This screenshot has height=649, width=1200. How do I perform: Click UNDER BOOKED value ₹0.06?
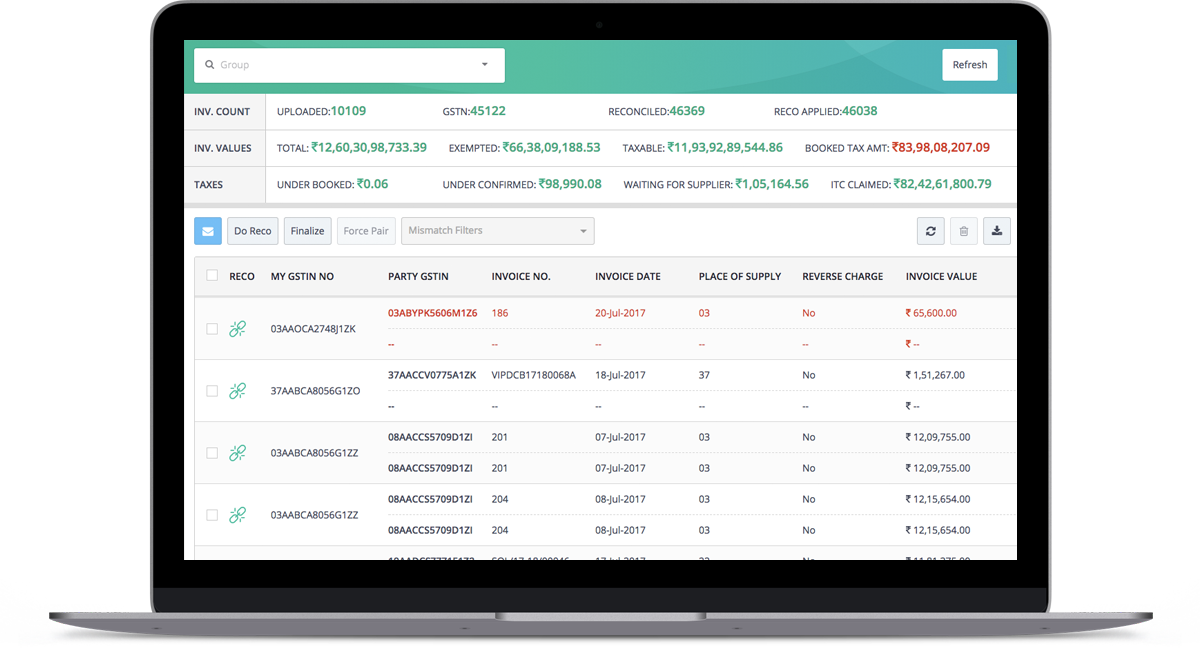pyautogui.click(x=373, y=184)
